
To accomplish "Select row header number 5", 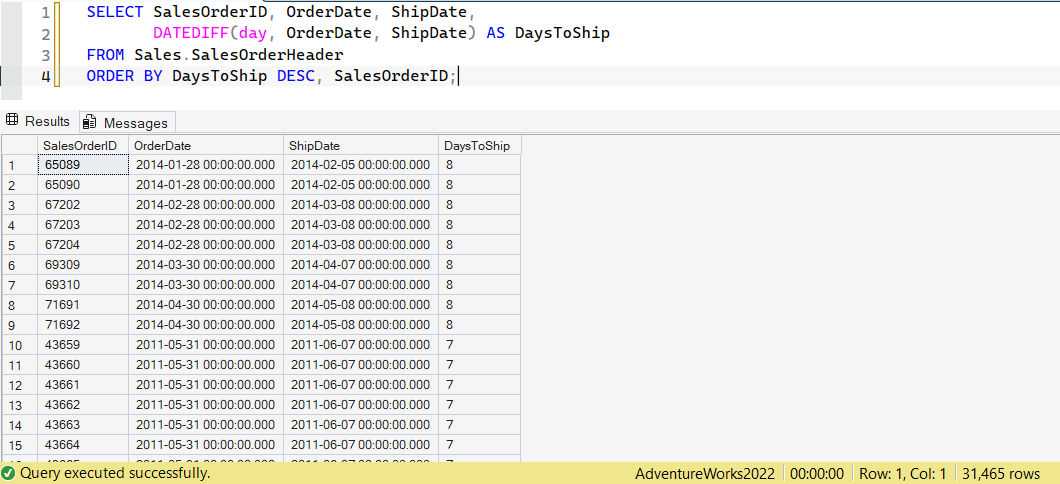I will [x=20, y=245].
